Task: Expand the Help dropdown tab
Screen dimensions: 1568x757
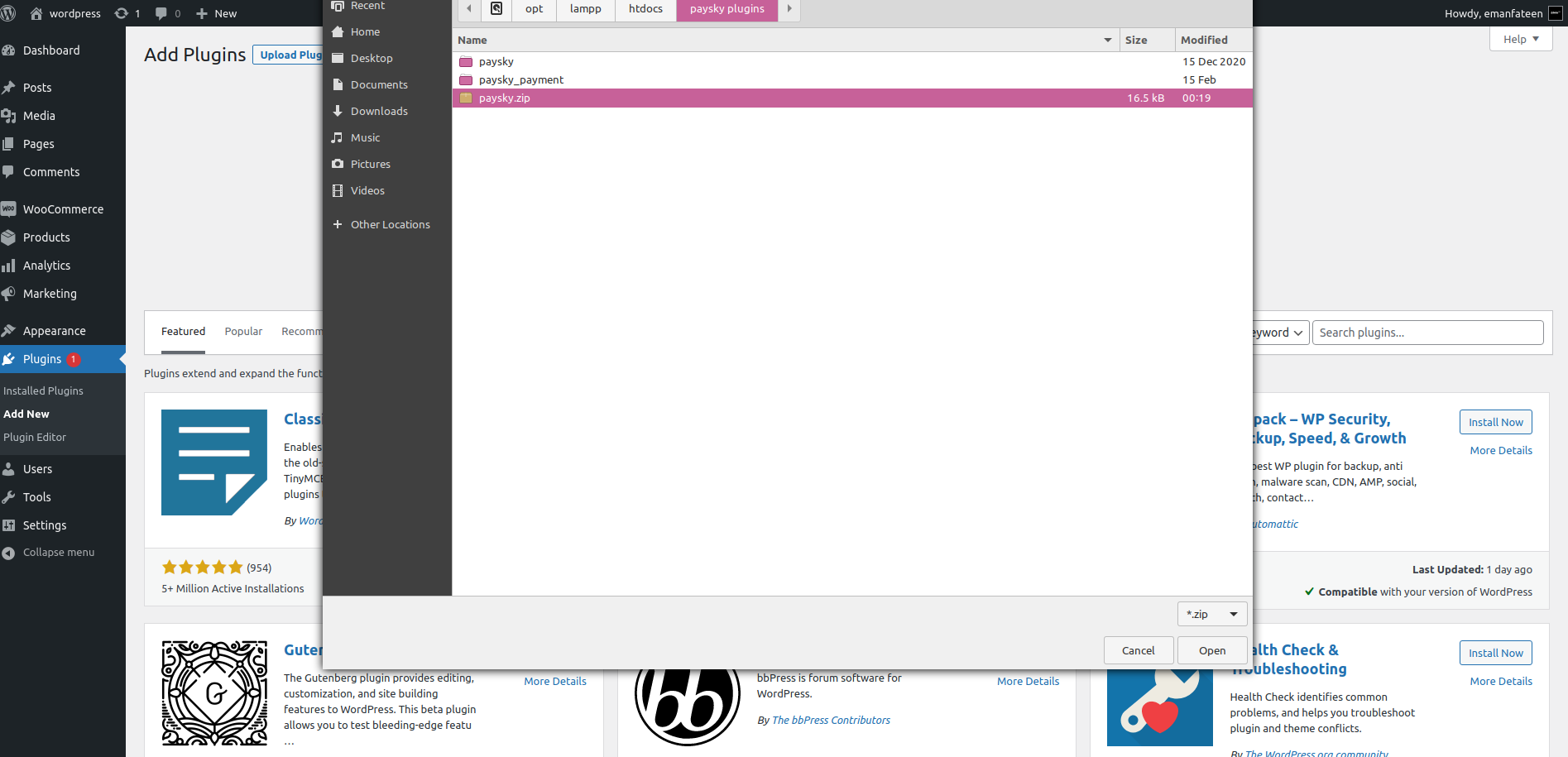Action: pos(1521,39)
